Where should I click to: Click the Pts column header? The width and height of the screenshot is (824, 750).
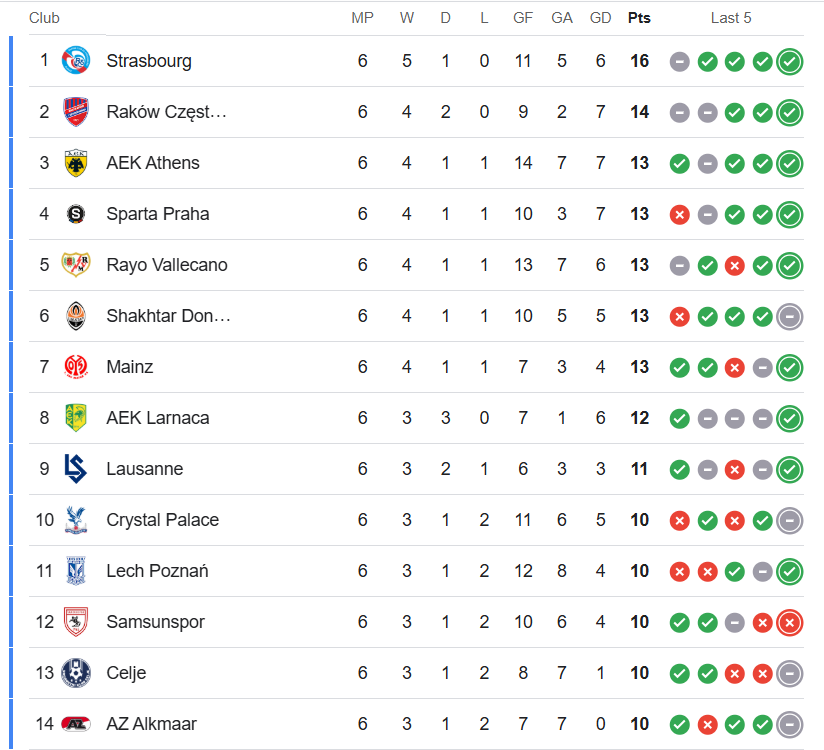[x=639, y=18]
